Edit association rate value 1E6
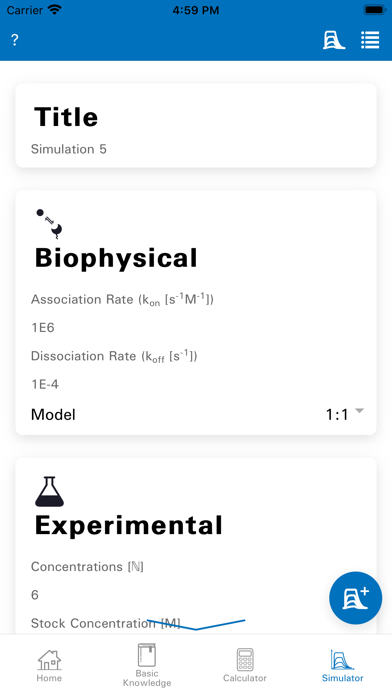The height and width of the screenshot is (696, 392). [43, 328]
